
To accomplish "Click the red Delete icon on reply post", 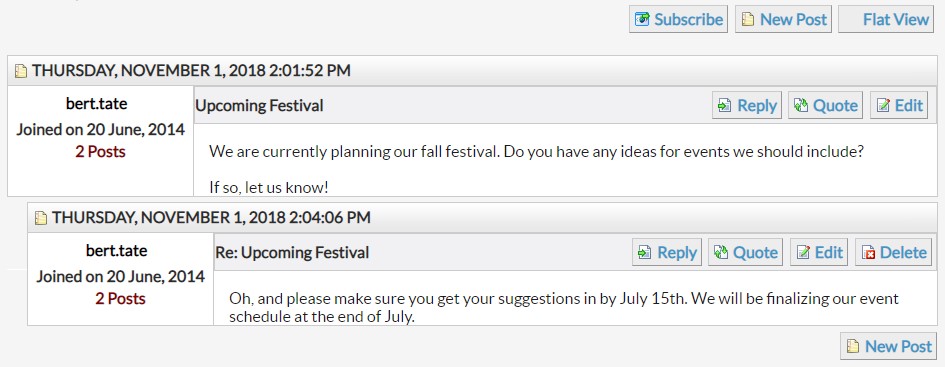I will (868, 253).
